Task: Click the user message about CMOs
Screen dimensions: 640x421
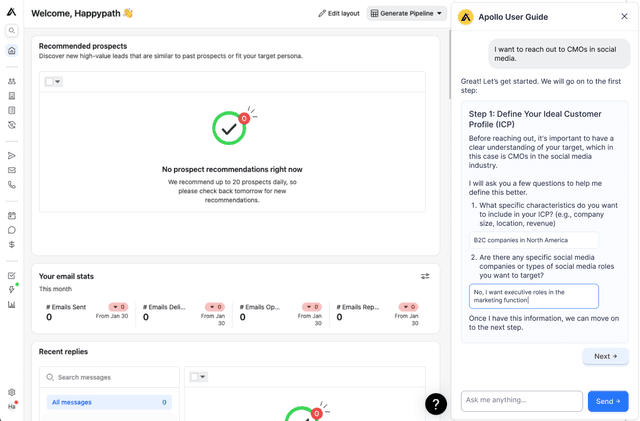Action: (559, 54)
